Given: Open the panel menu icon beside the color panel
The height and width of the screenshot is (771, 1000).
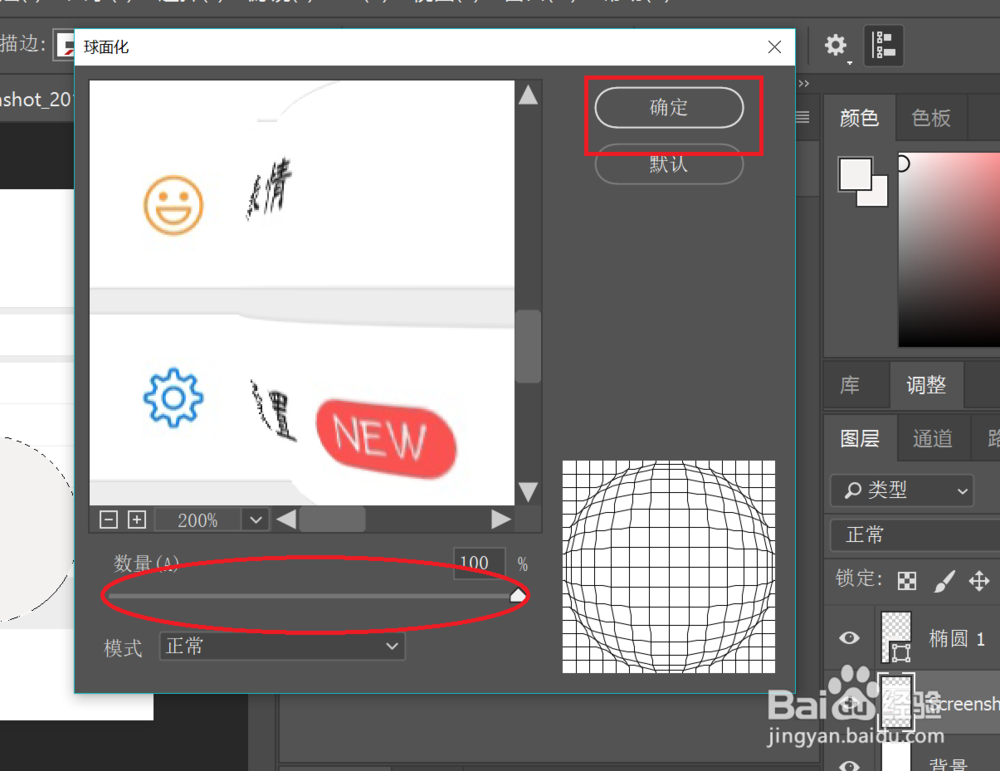Looking at the screenshot, I should point(803,117).
